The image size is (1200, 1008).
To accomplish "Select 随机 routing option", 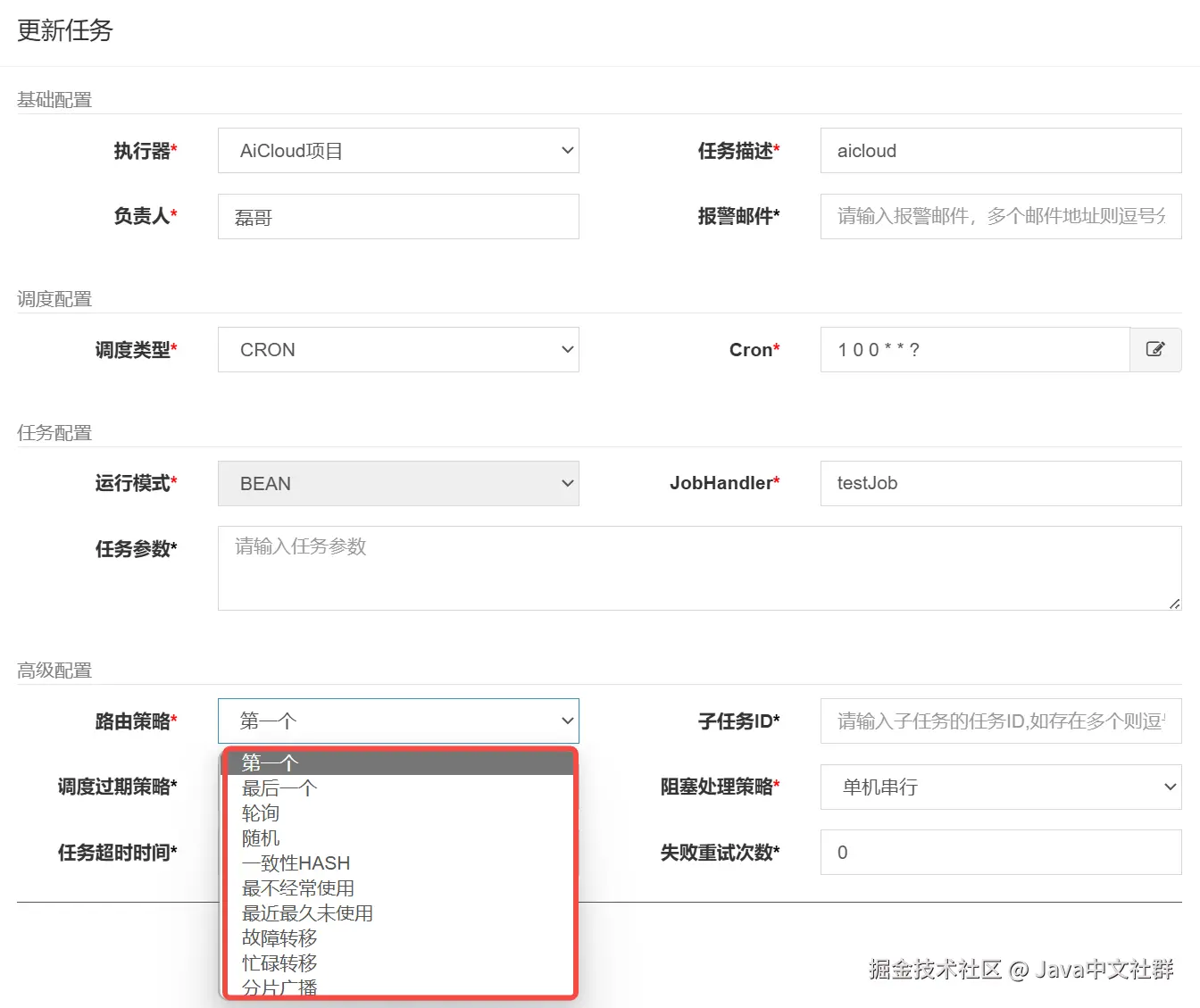I will tap(398, 838).
